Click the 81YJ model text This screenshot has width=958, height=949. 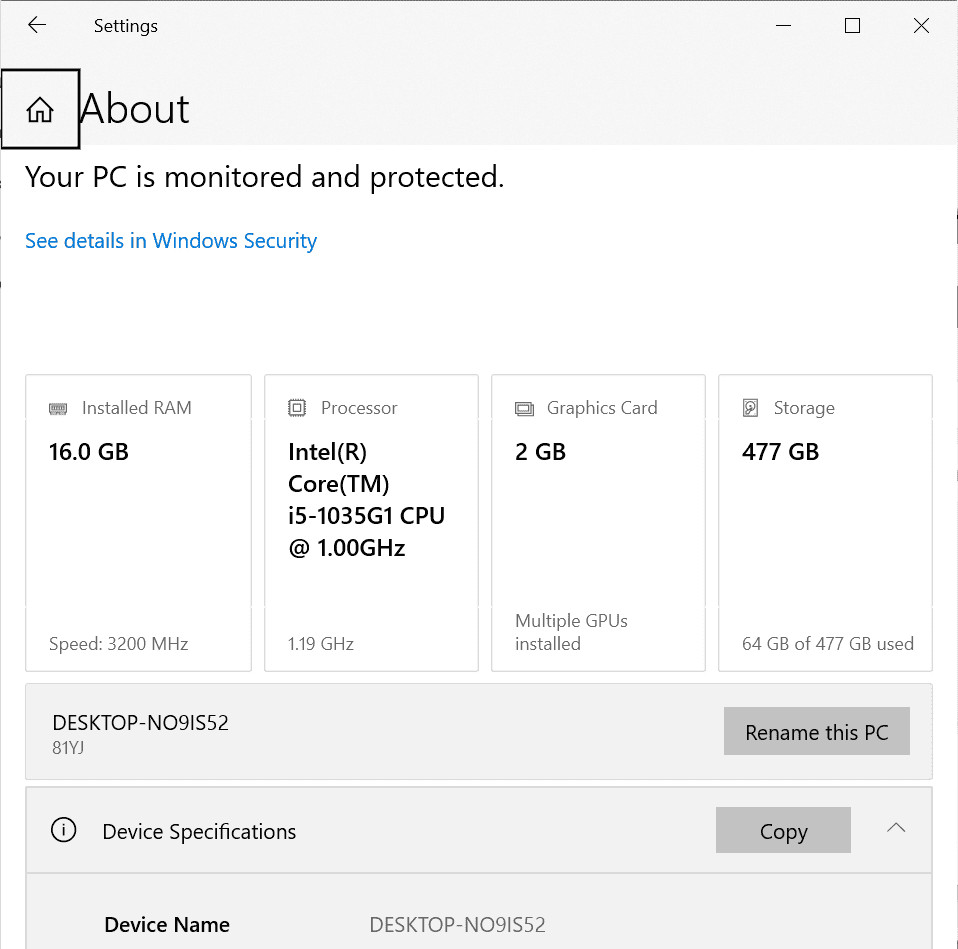tap(68, 748)
